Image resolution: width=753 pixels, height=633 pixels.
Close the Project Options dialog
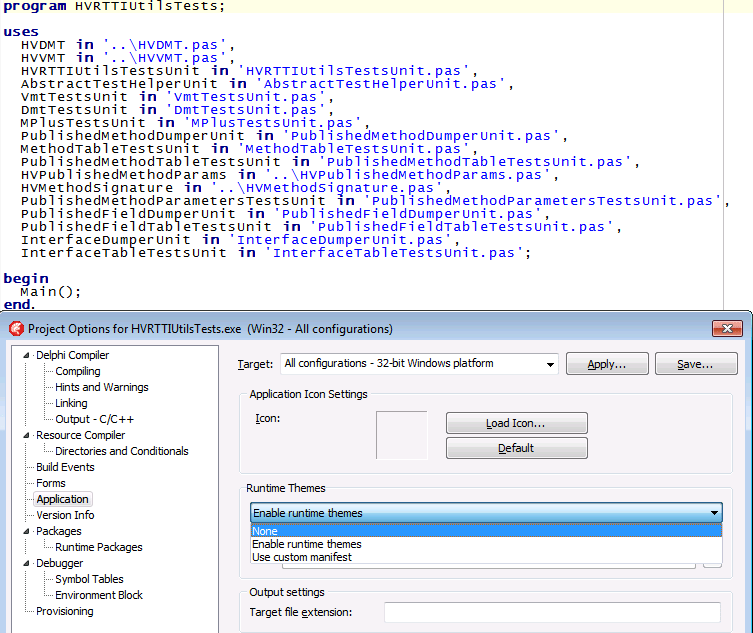[726, 328]
